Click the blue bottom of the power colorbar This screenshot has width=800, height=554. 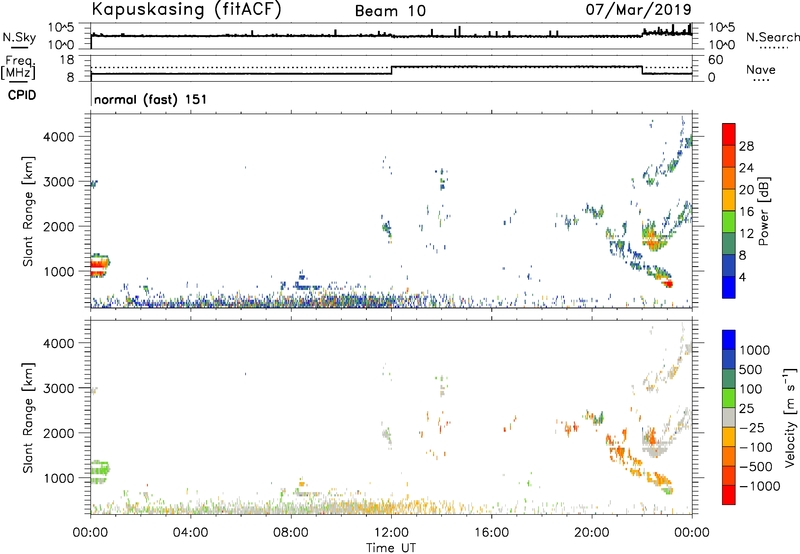tap(729, 287)
